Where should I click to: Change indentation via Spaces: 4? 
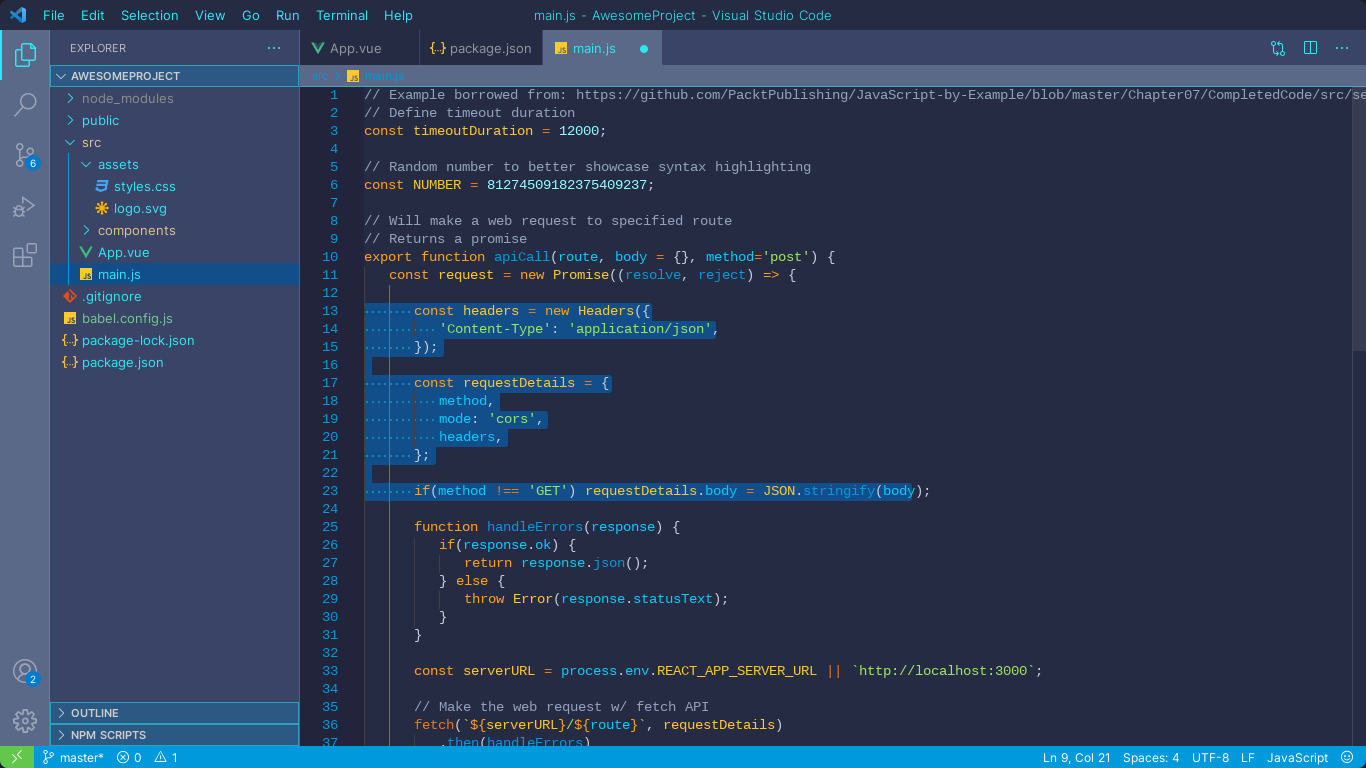coord(1151,757)
